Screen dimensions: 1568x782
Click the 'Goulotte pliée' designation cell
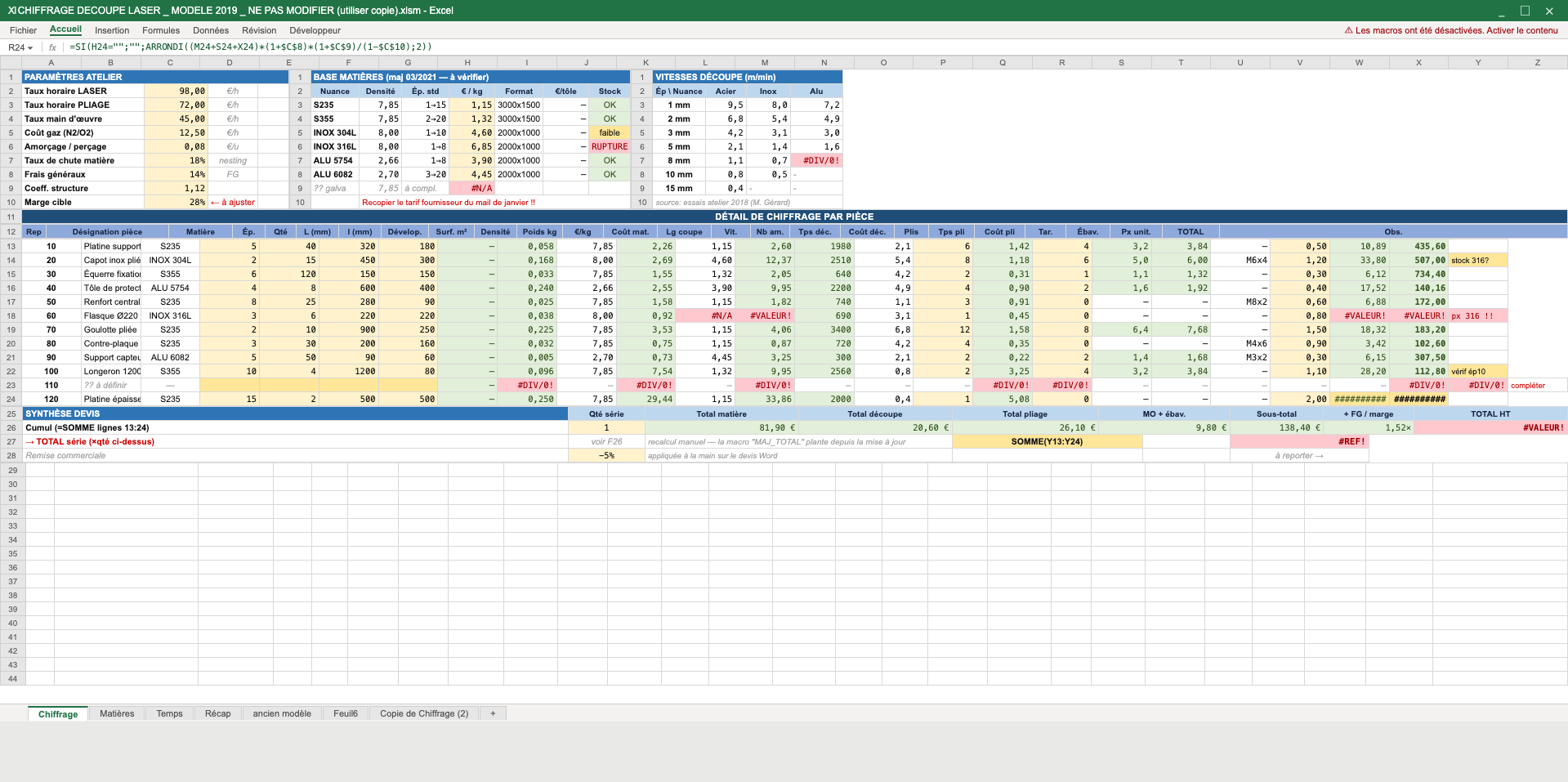click(111, 330)
